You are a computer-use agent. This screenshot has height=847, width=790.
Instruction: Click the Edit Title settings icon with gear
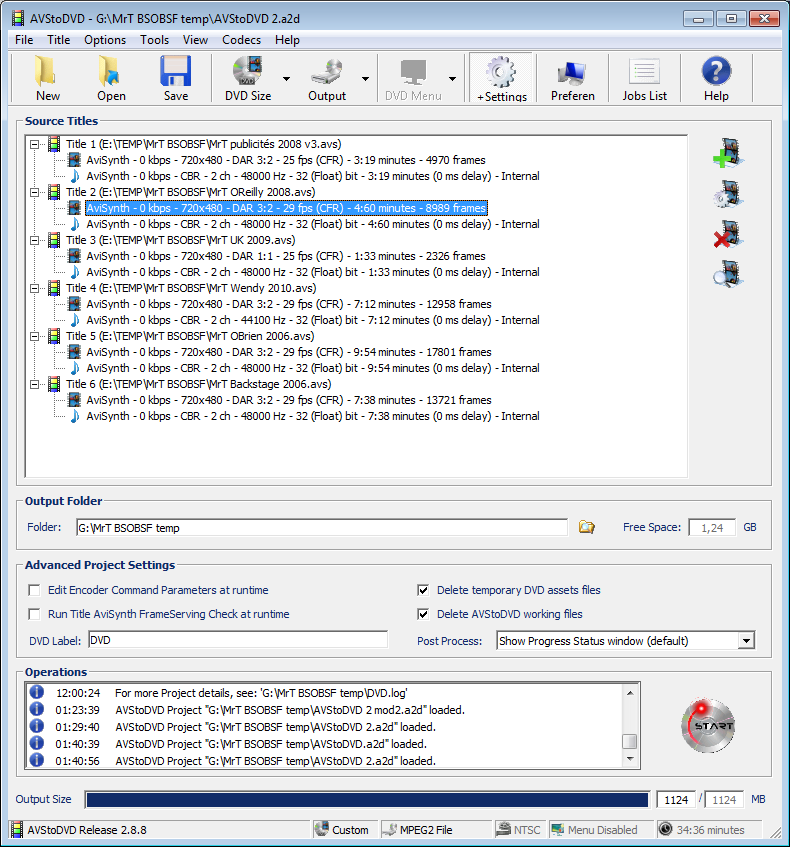click(728, 194)
